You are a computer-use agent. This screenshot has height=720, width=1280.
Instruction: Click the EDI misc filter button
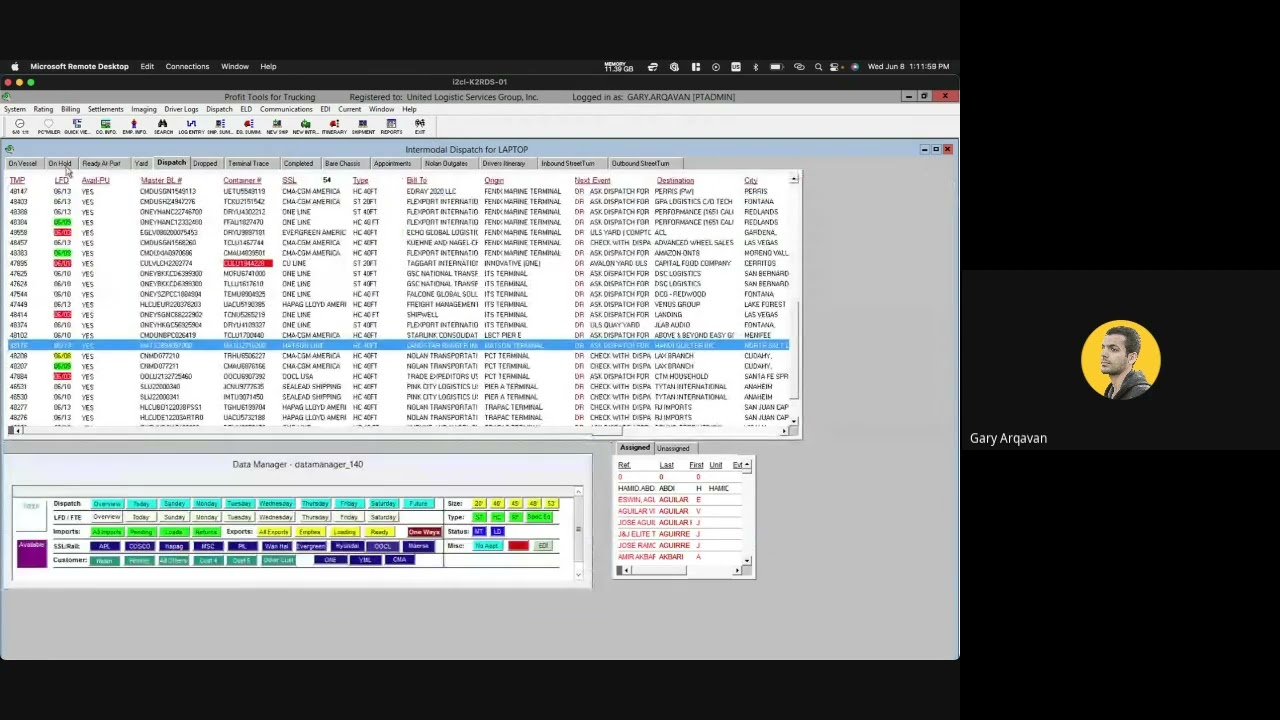click(x=543, y=546)
